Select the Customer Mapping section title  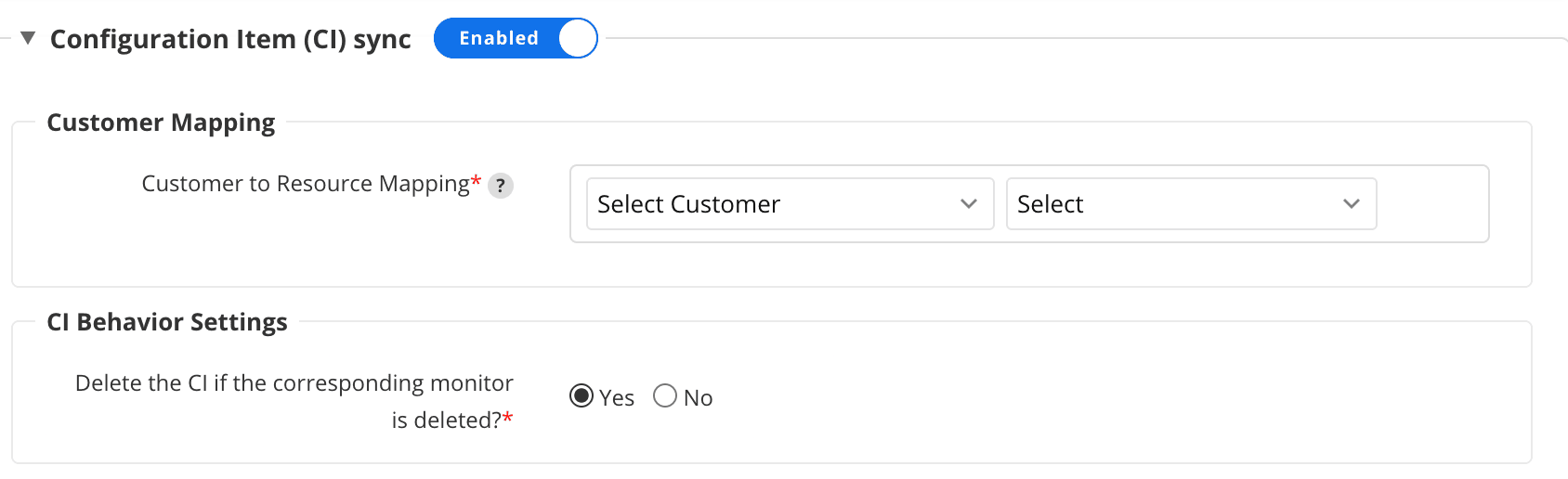(x=161, y=123)
